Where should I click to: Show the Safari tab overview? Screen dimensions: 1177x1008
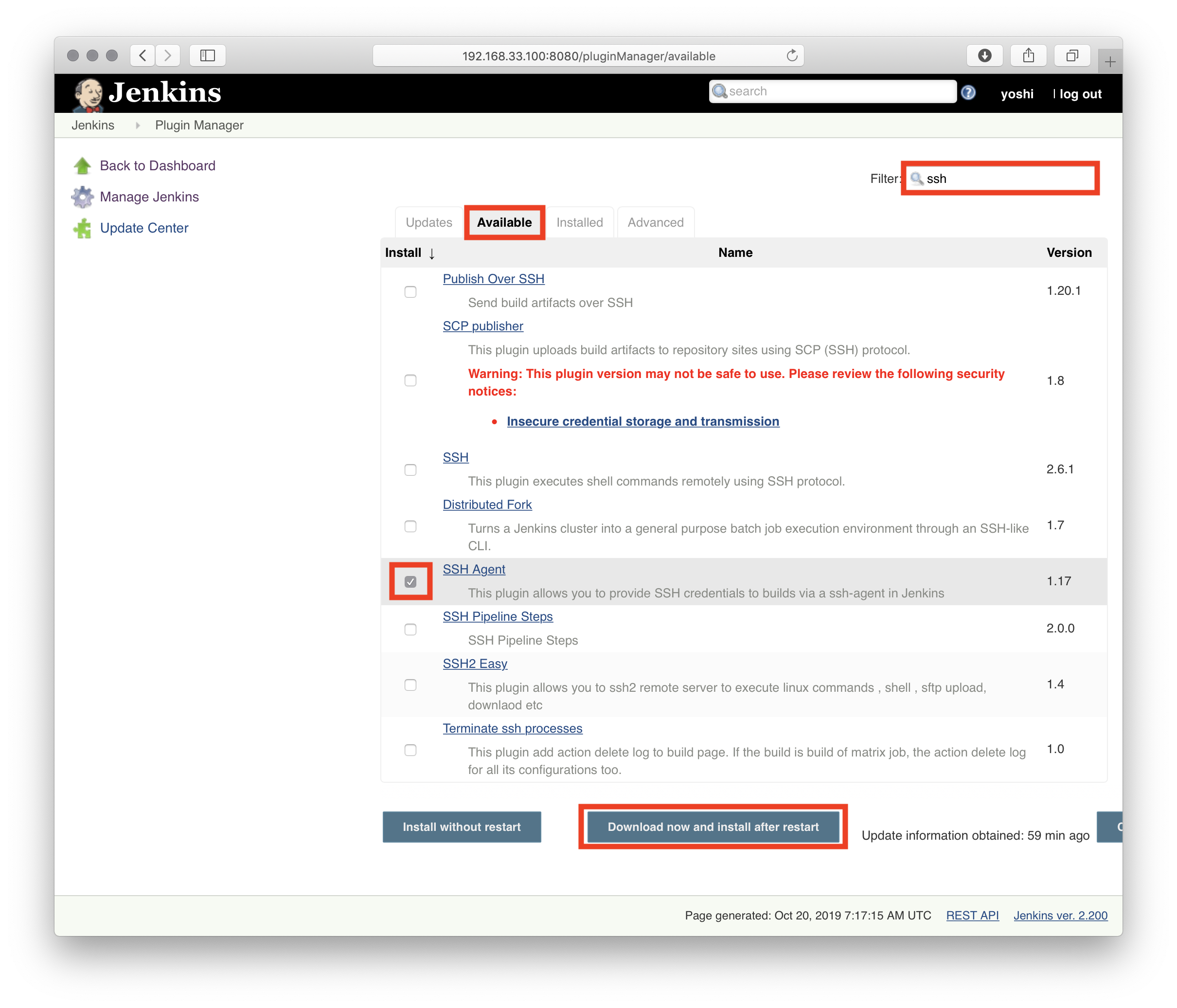tap(1072, 55)
